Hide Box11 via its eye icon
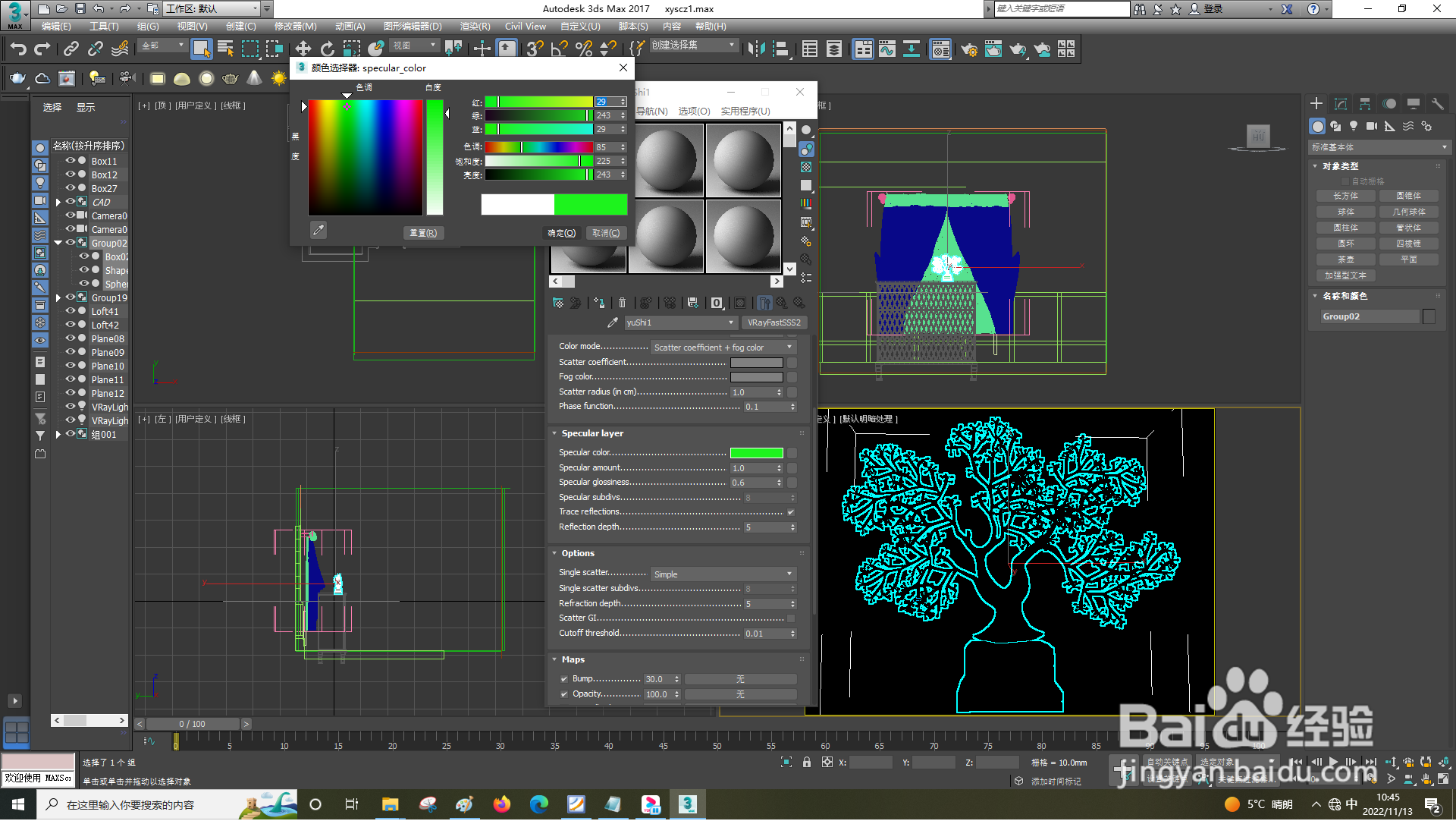1456x821 pixels. [71, 161]
